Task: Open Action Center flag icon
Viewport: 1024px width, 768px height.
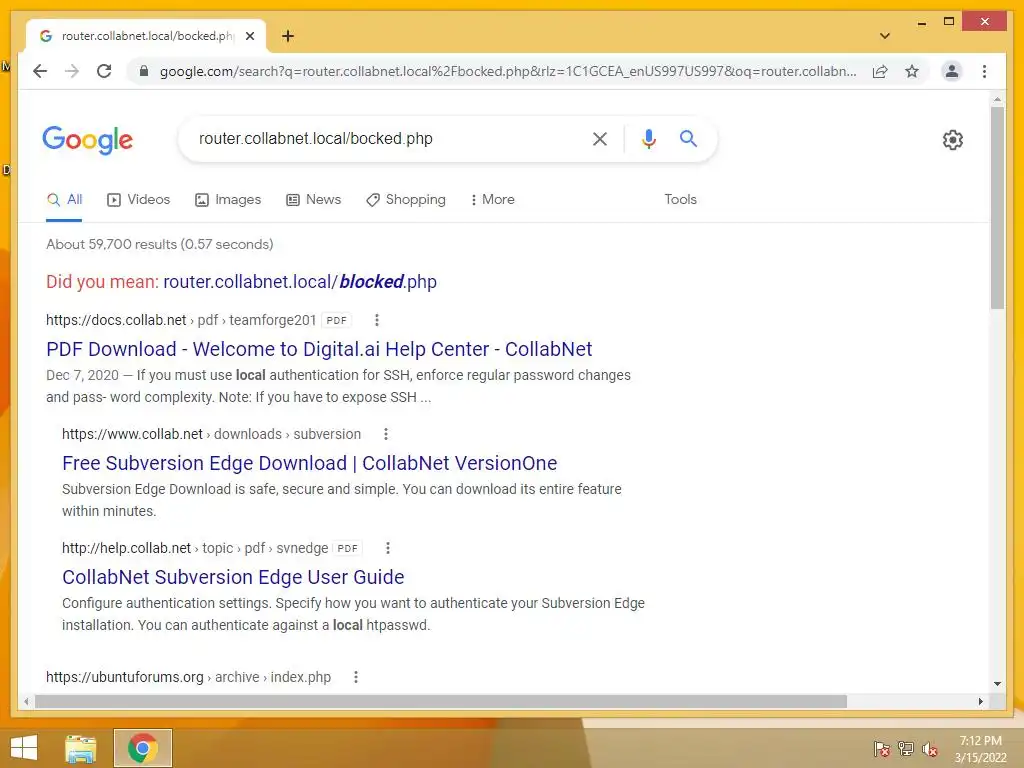Action: click(882, 749)
